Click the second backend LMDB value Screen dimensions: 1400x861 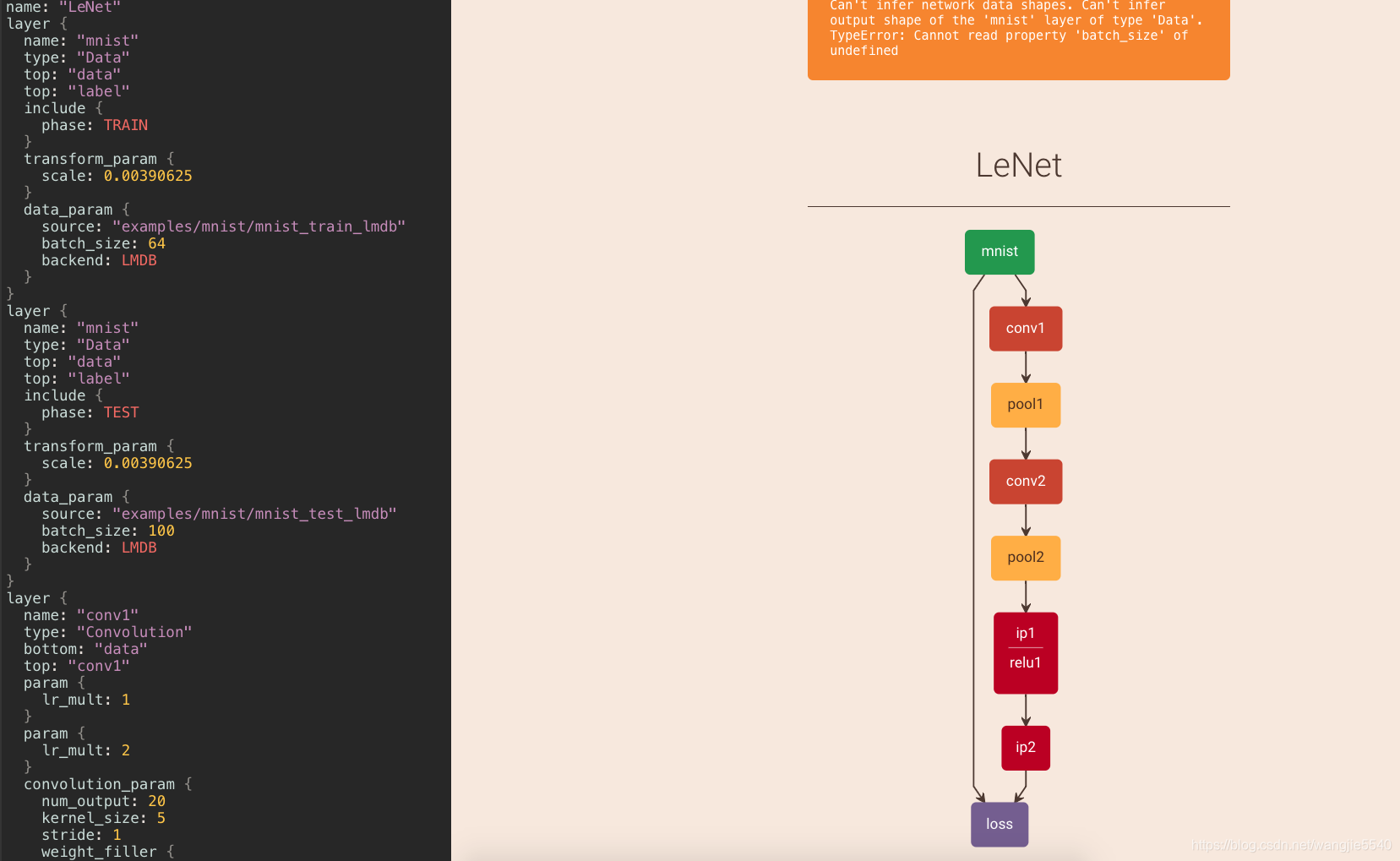click(x=139, y=548)
